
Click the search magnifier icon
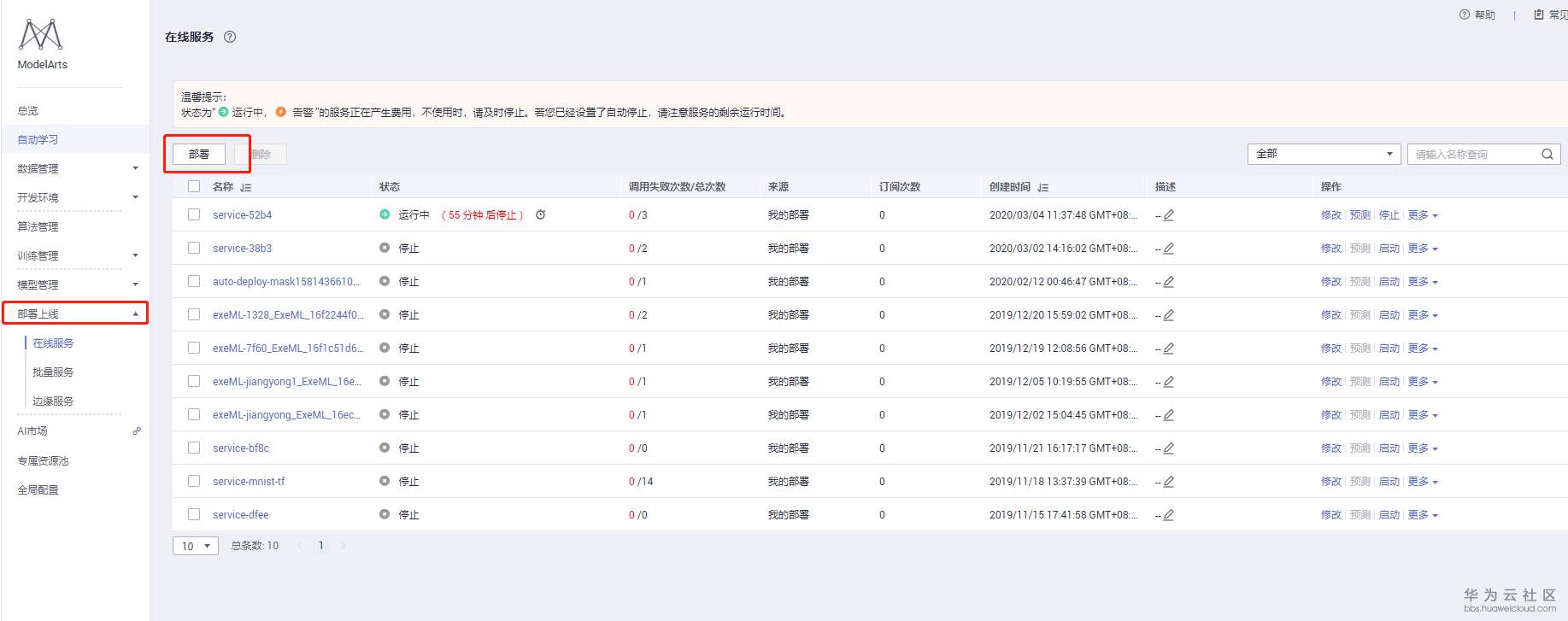[x=1547, y=155]
